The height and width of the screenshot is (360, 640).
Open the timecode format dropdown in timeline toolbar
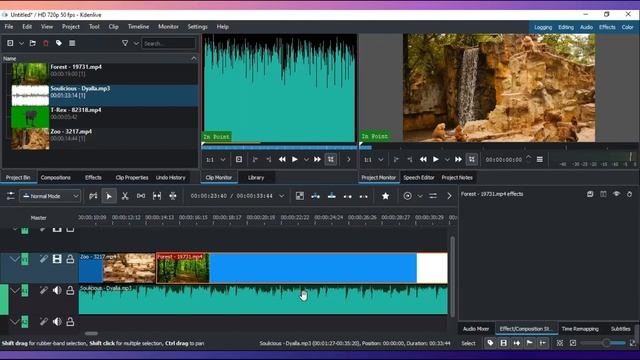coord(282,196)
